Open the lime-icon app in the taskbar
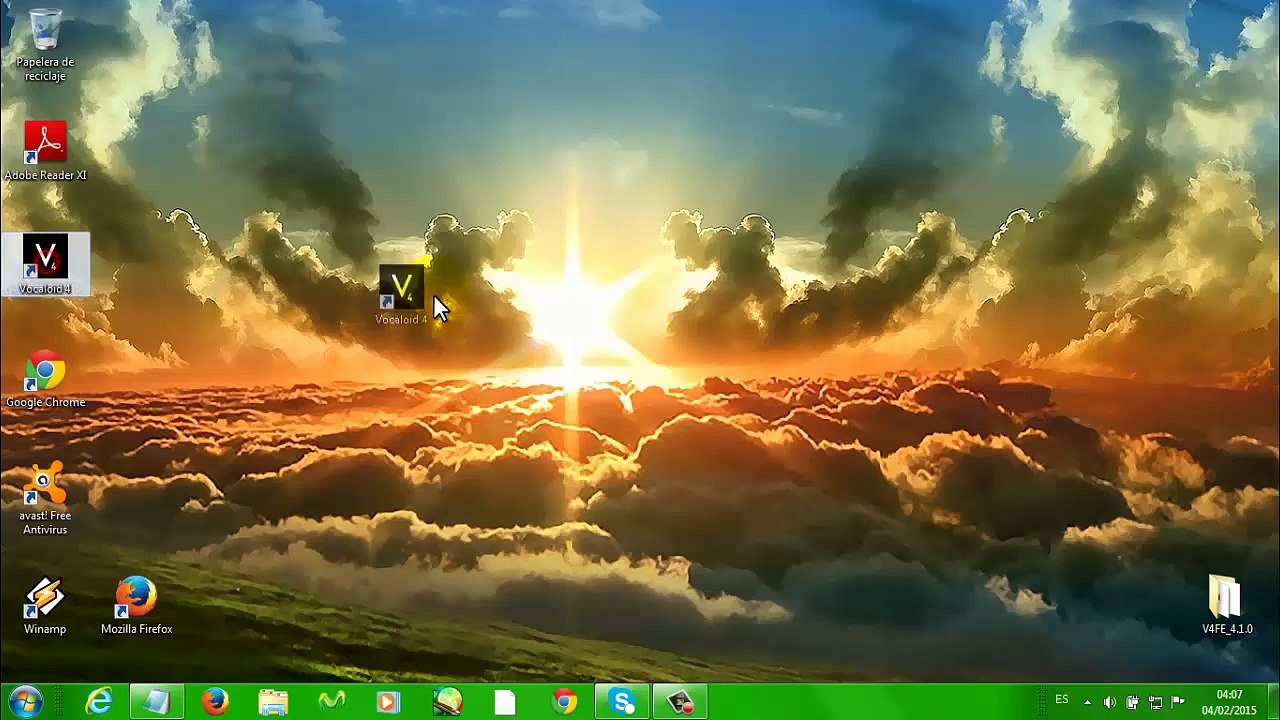The width and height of the screenshot is (1280, 720). [447, 702]
